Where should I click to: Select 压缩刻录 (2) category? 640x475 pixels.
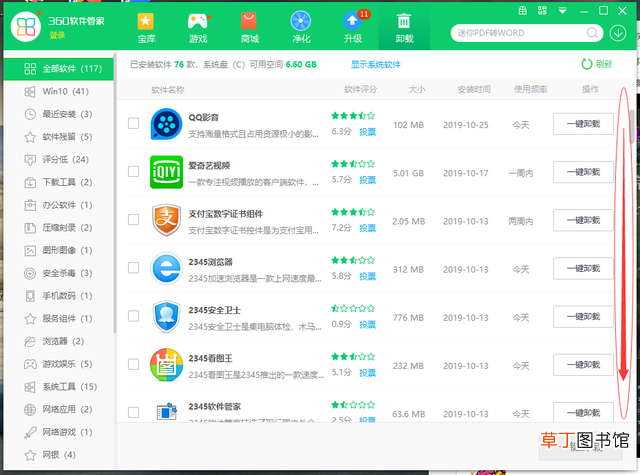pyautogui.click(x=58, y=228)
